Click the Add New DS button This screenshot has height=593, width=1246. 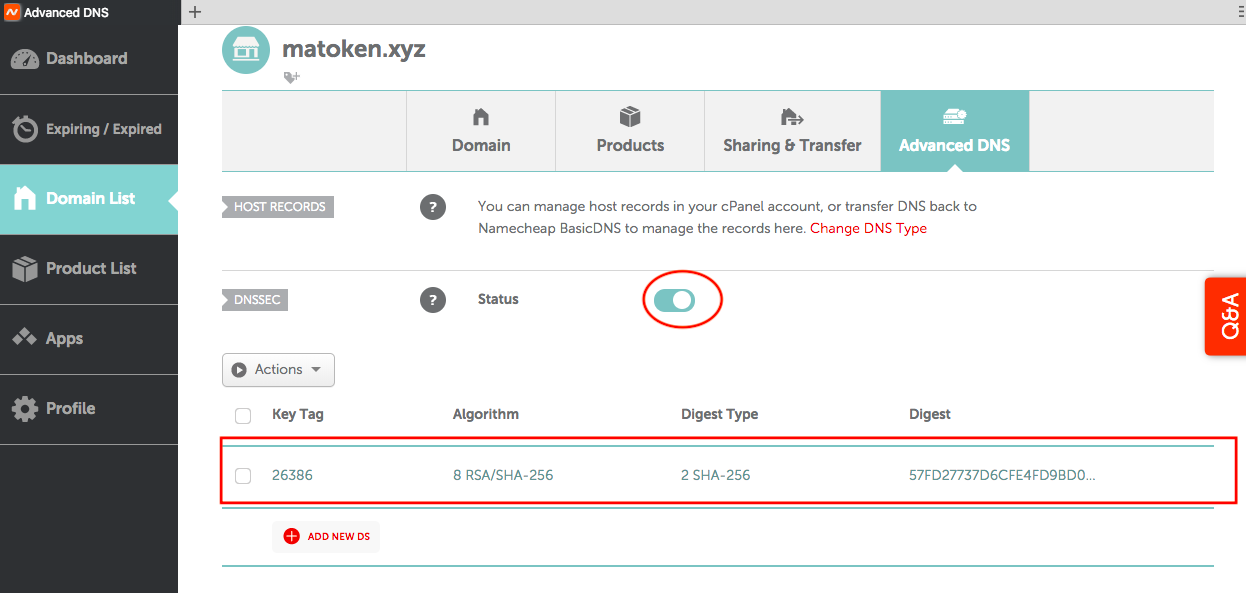(x=326, y=536)
